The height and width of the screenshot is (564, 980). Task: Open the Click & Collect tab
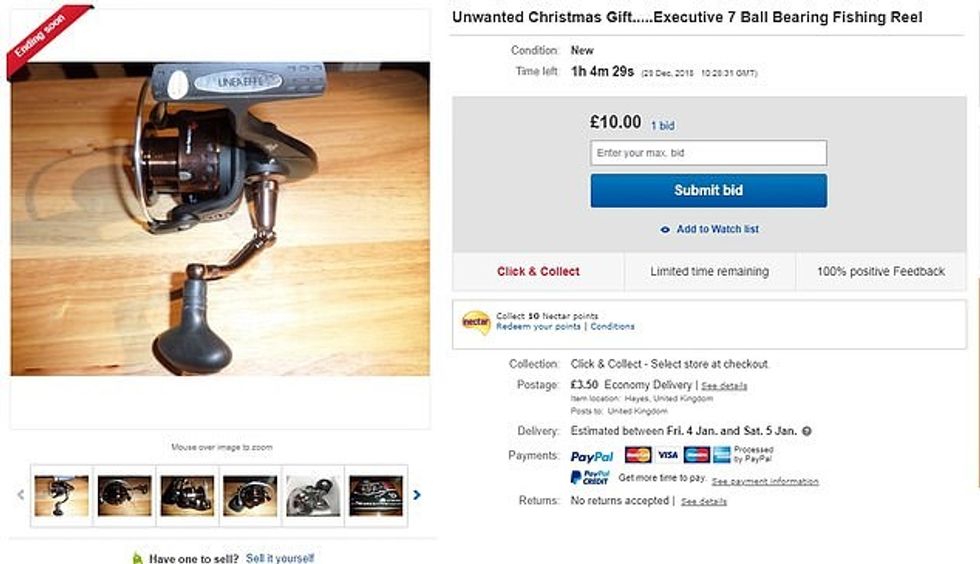coord(538,271)
